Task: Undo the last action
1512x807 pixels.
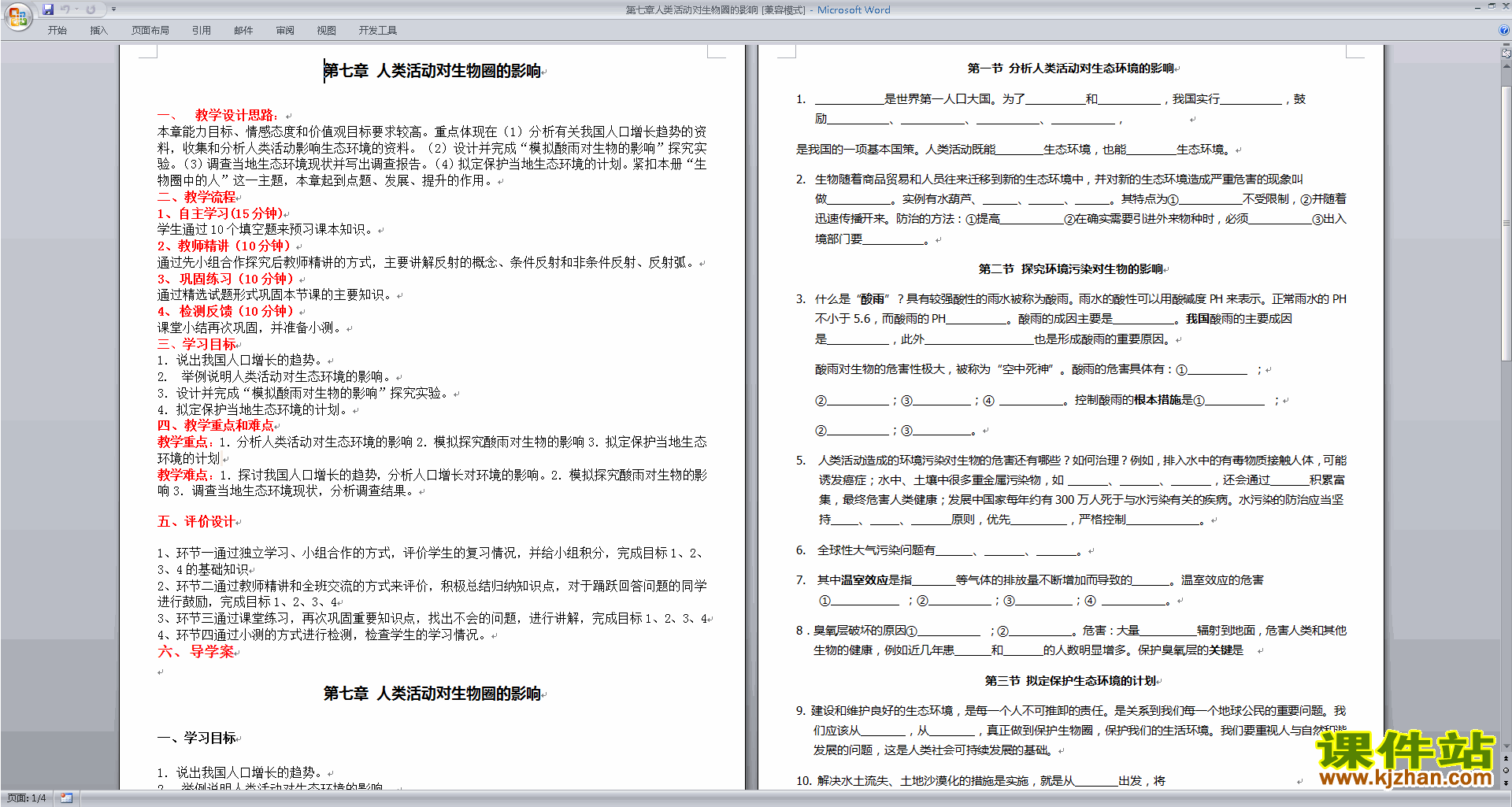Action: coord(65,9)
